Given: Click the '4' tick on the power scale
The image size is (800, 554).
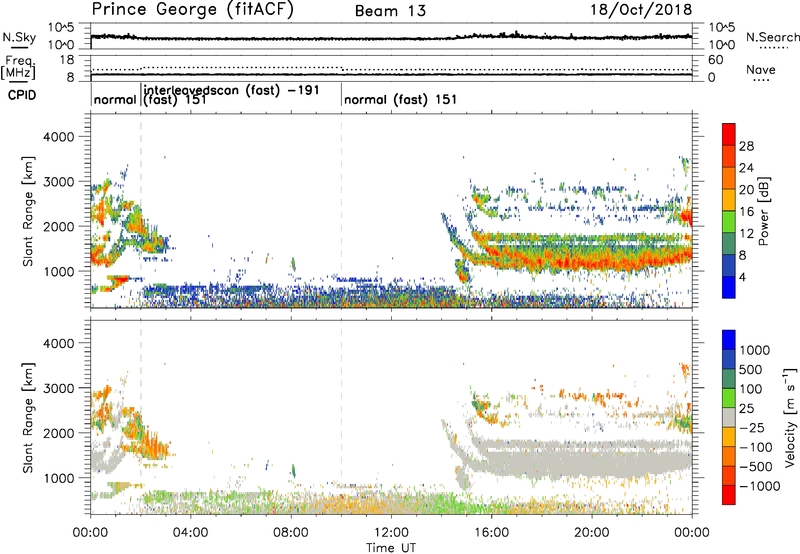Looking at the screenshot, I should click(x=742, y=277).
